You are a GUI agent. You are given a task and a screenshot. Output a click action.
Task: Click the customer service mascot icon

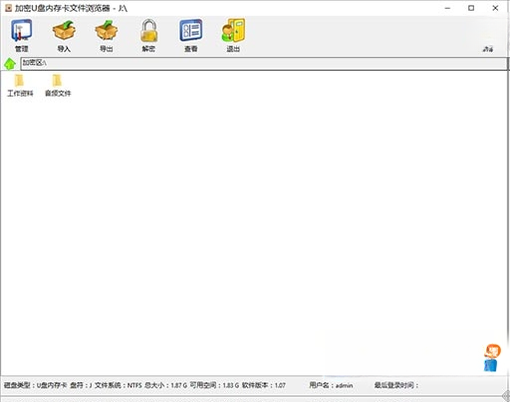(492, 358)
